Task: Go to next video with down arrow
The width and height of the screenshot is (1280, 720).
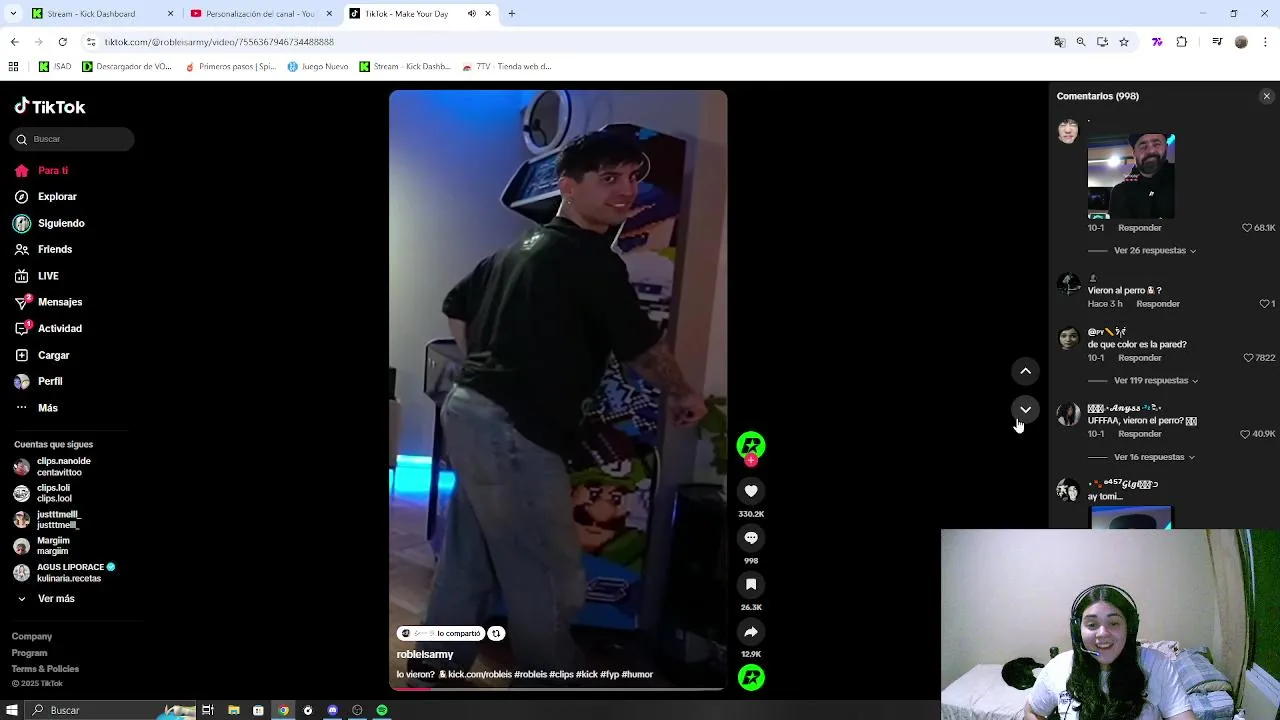Action: 1025,409
